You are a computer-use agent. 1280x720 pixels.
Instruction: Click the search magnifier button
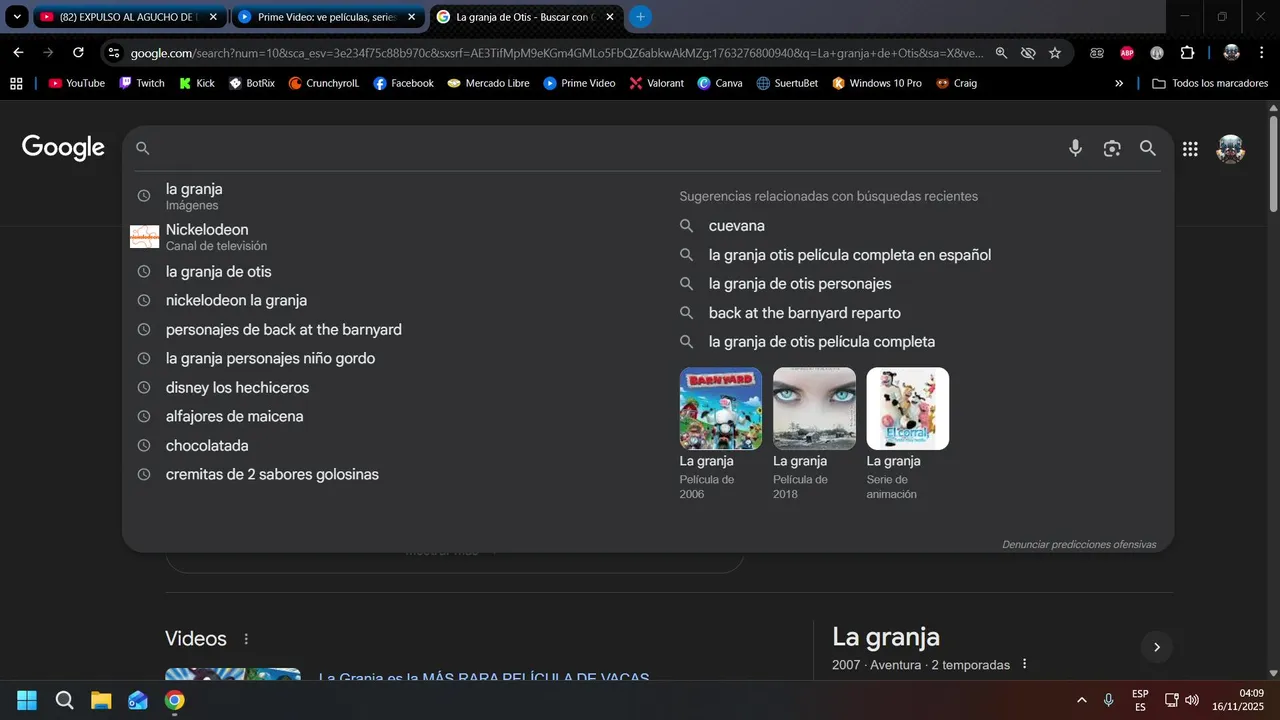1148,148
